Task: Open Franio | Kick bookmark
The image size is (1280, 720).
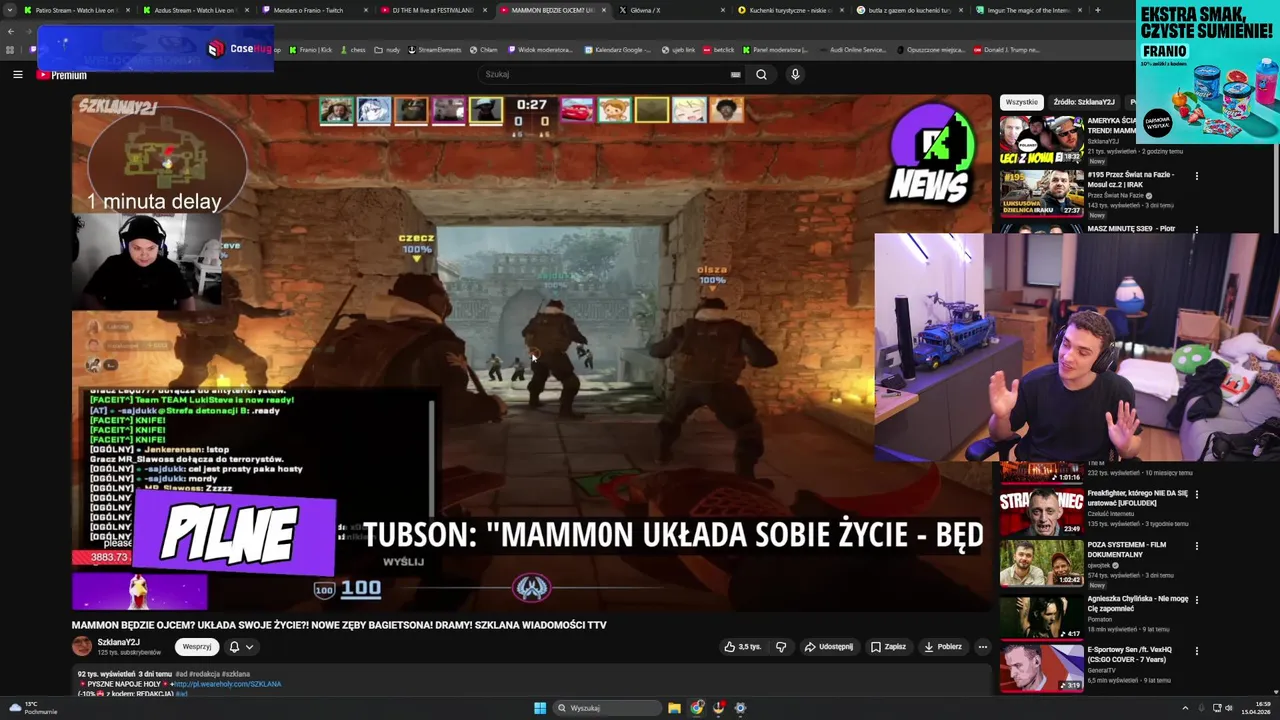Action: (310, 49)
